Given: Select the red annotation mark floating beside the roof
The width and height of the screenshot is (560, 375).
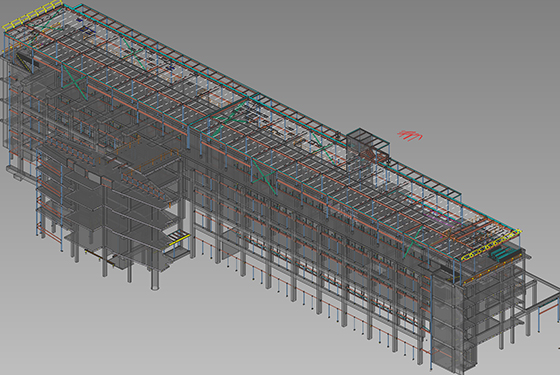Looking at the screenshot, I should click(x=410, y=135).
